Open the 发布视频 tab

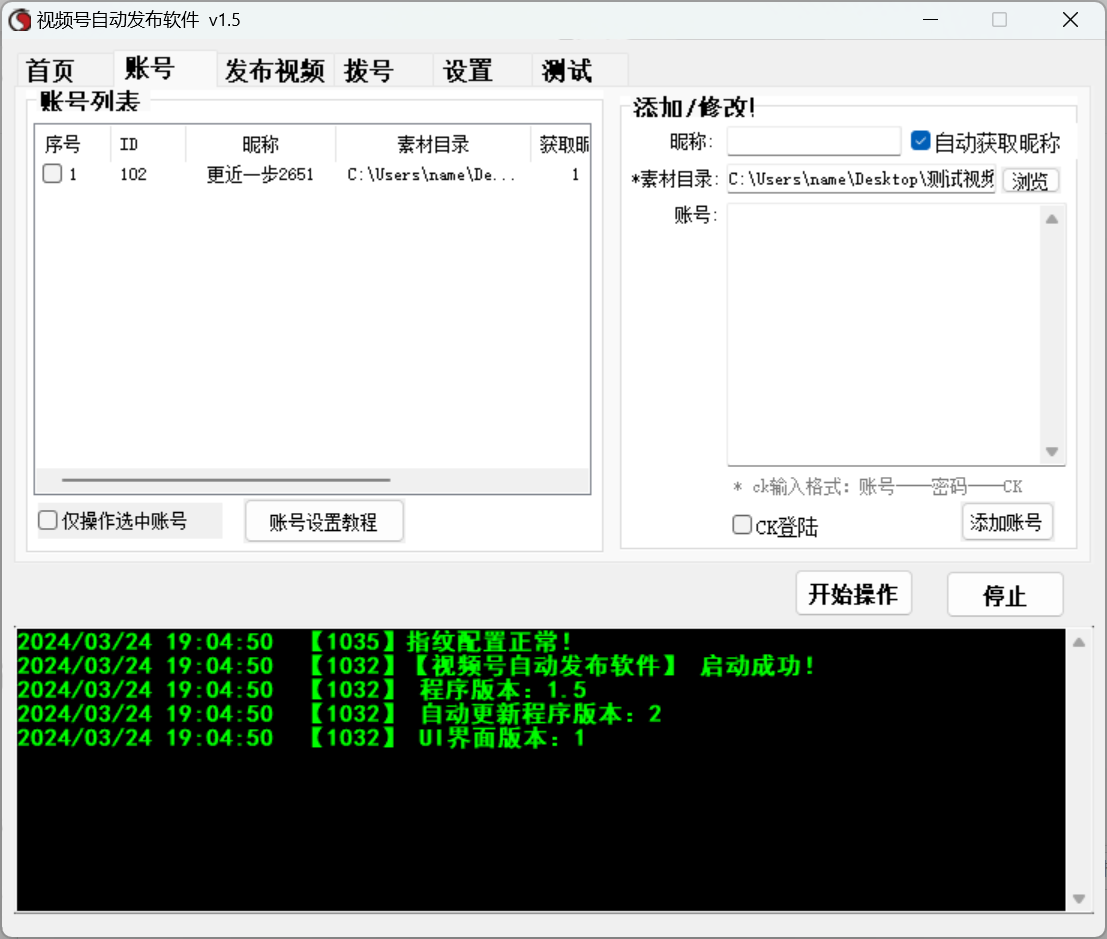pyautogui.click(x=275, y=71)
